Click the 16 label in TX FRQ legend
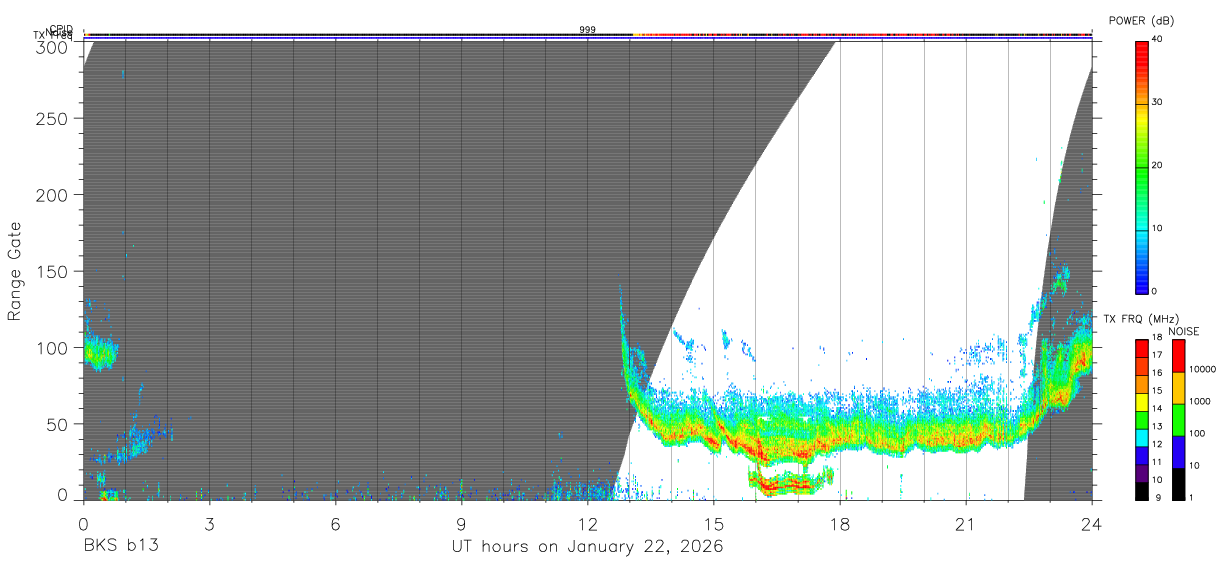 point(1158,373)
